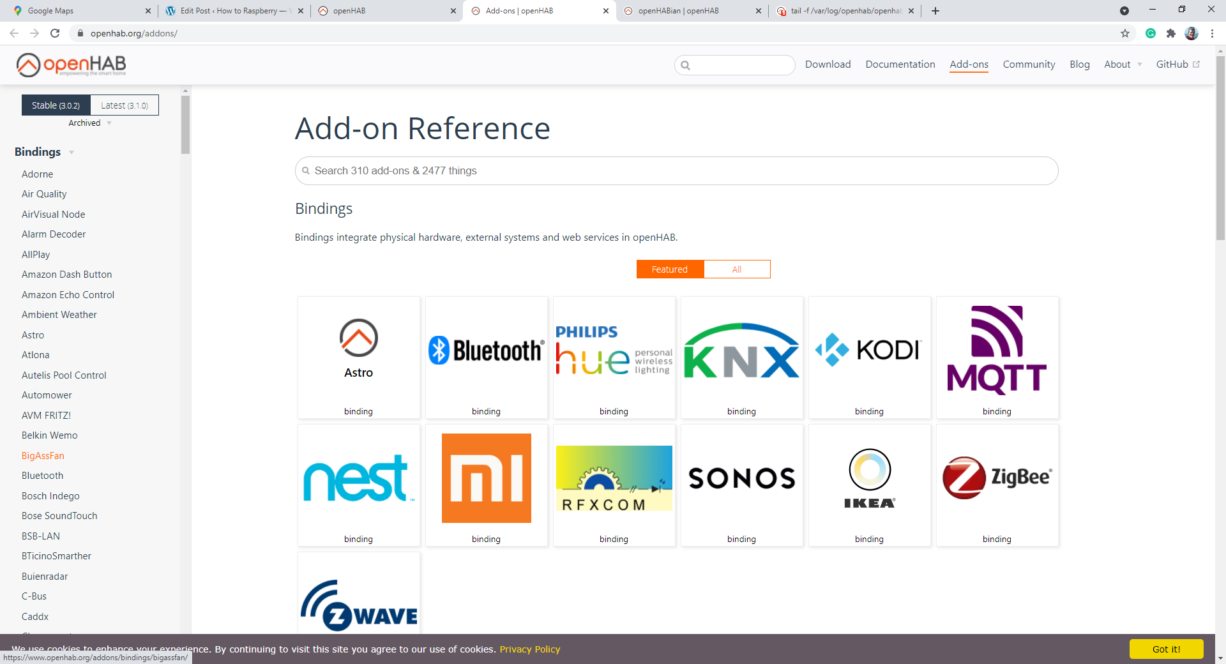Click the sidebar vertical scrollbar
This screenshot has width=1226, height=664.
pyautogui.click(x=185, y=125)
